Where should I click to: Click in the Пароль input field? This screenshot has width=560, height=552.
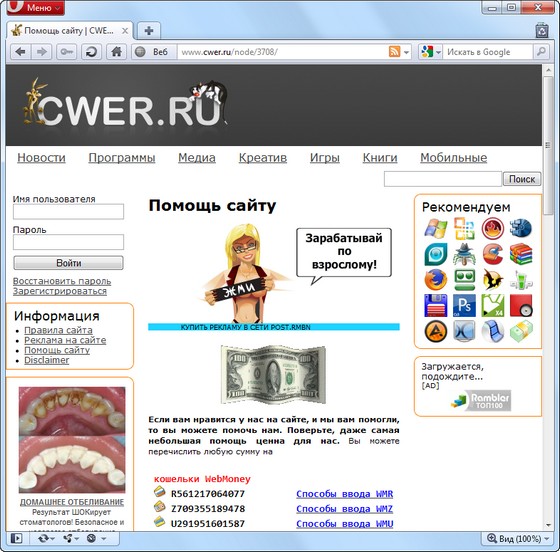point(69,242)
